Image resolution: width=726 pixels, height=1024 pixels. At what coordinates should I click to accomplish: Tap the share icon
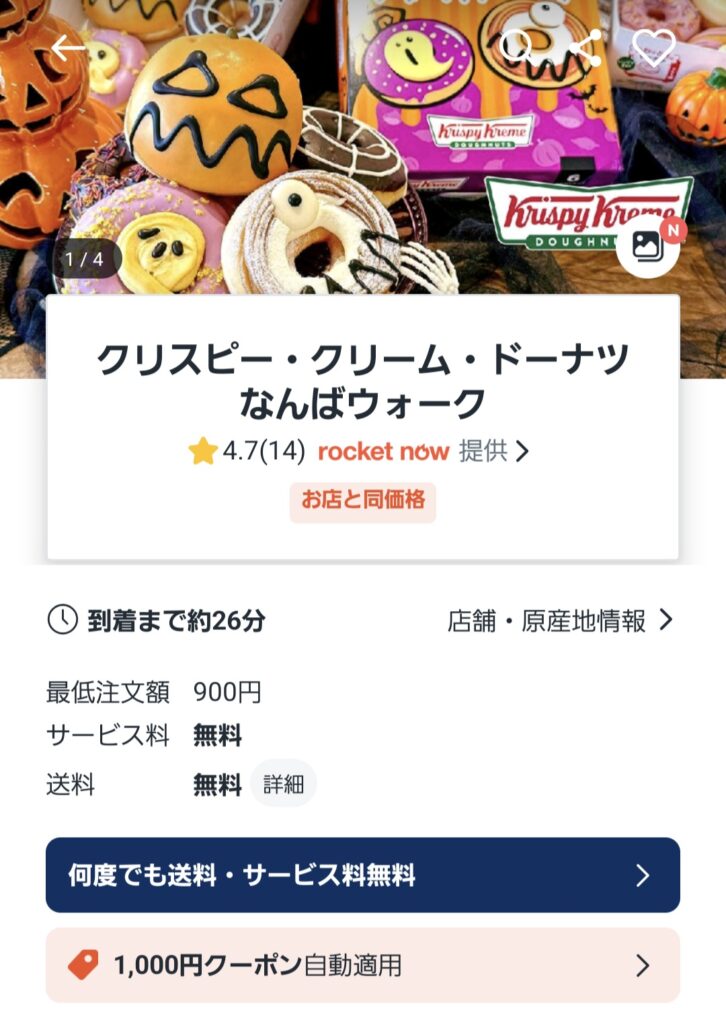585,48
